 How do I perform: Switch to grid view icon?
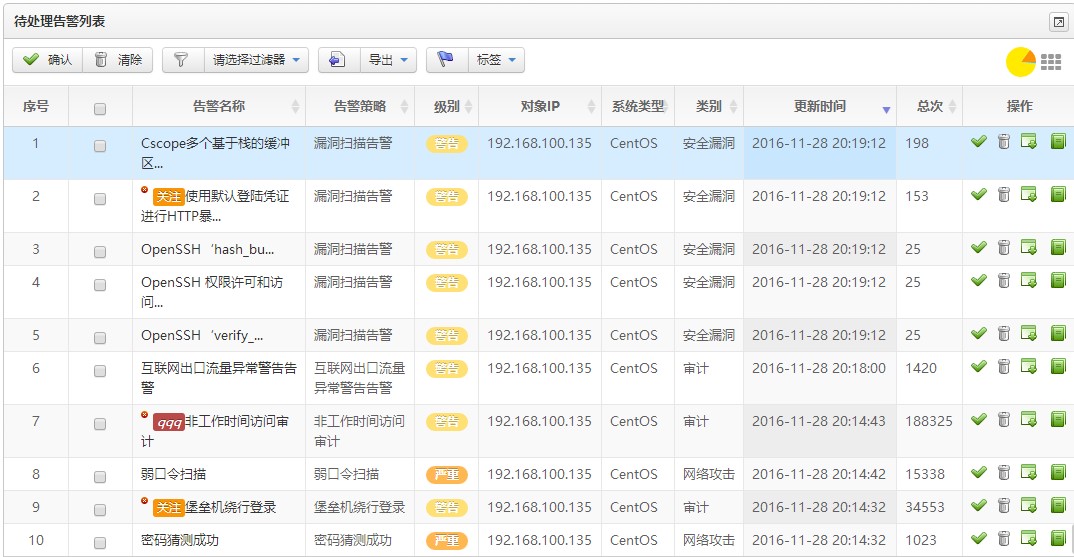(x=1050, y=62)
